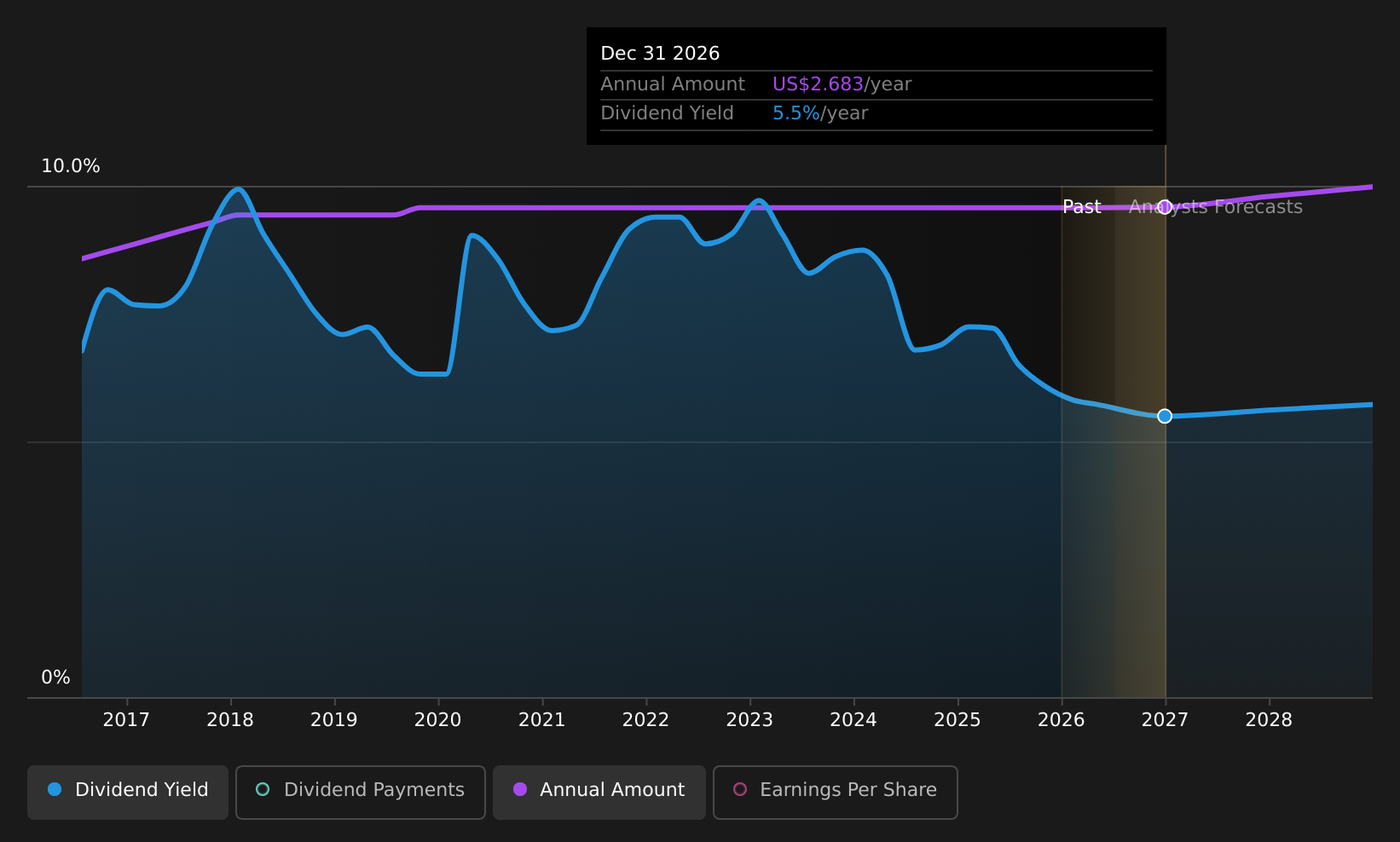
Task: Click the Past region label
Action: point(1082,207)
